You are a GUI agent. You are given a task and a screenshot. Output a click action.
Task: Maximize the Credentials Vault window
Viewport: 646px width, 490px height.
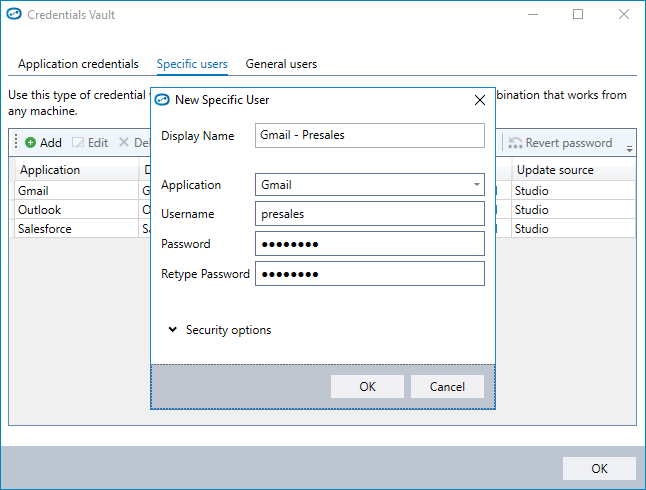pyautogui.click(x=578, y=14)
